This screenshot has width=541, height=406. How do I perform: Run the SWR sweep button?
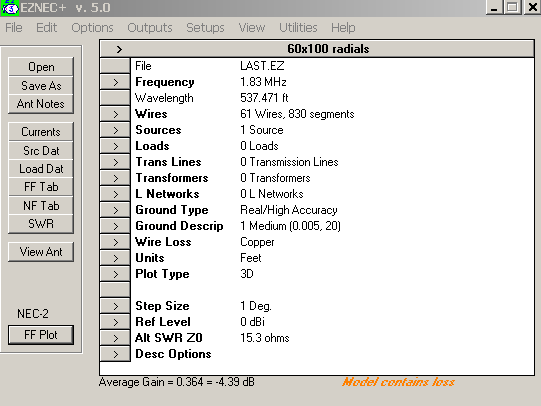point(41,224)
